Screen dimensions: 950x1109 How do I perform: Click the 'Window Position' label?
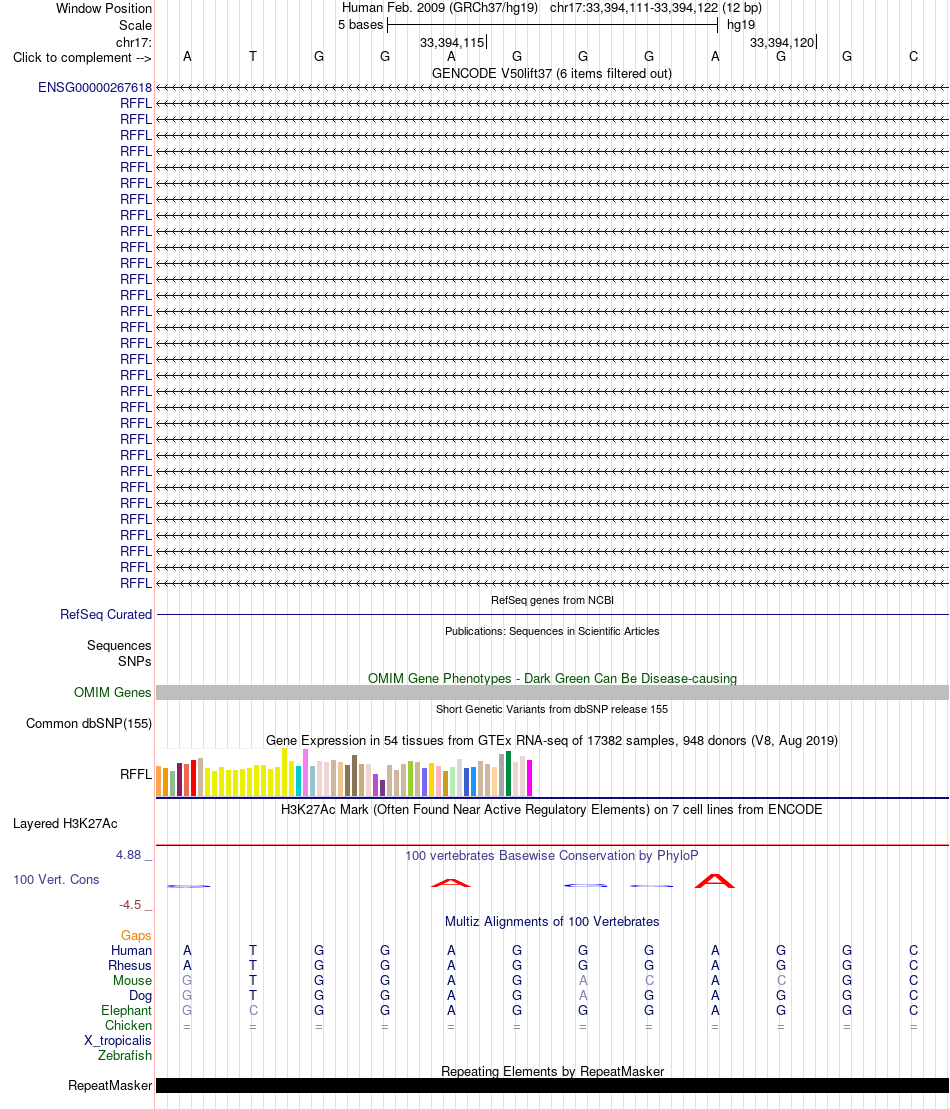coord(104,8)
